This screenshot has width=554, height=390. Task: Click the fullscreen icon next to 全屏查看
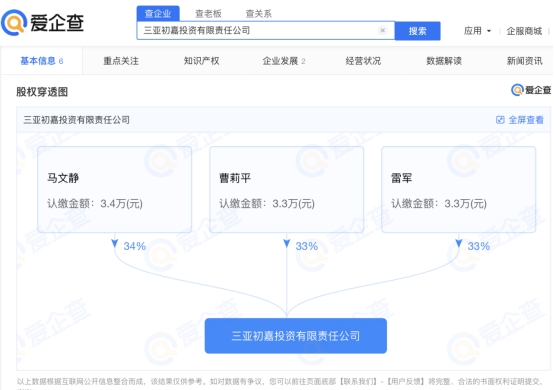pos(500,120)
